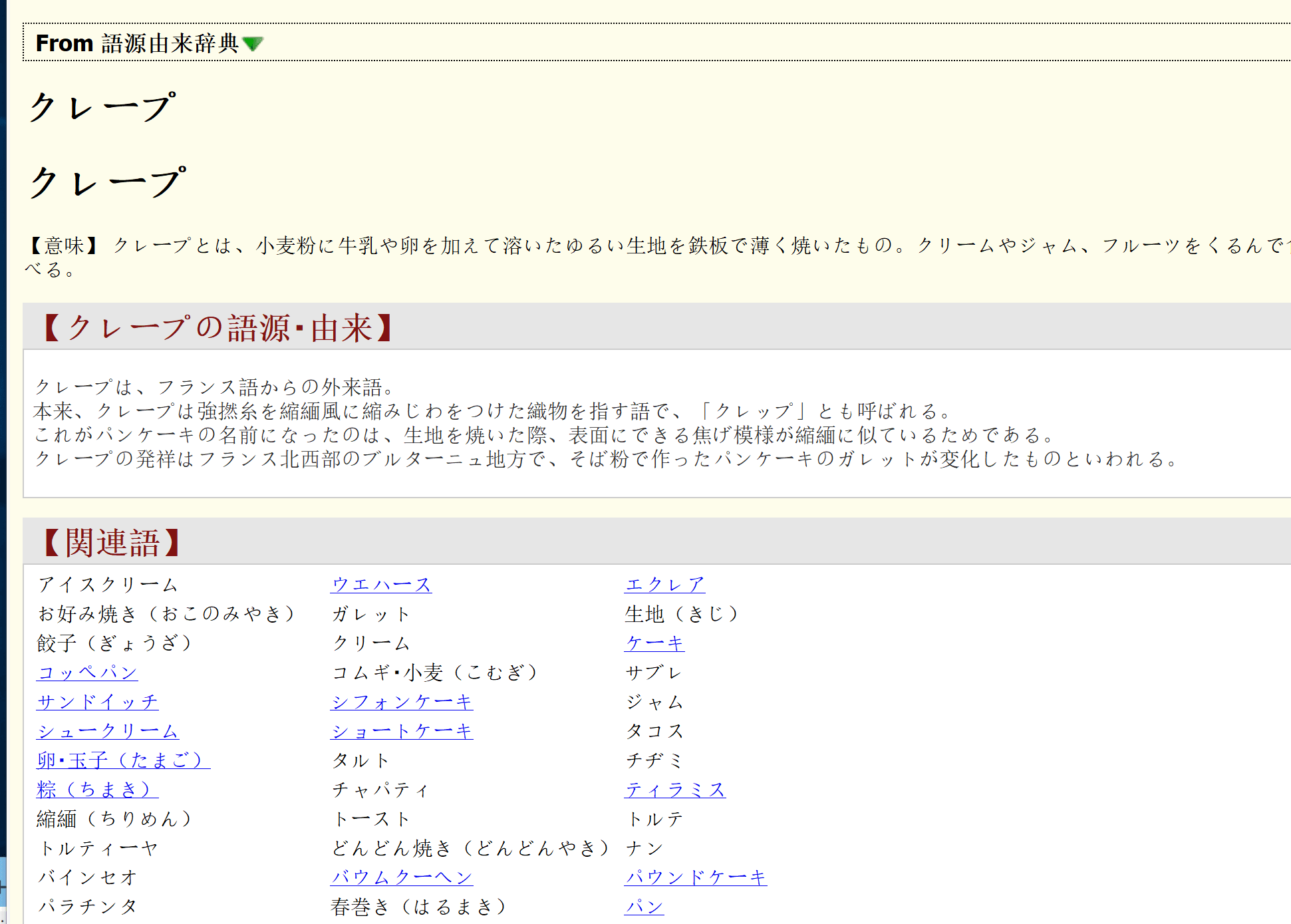The width and height of the screenshot is (1291, 924).
Task: Click the トルテ entry
Action: pos(654,819)
